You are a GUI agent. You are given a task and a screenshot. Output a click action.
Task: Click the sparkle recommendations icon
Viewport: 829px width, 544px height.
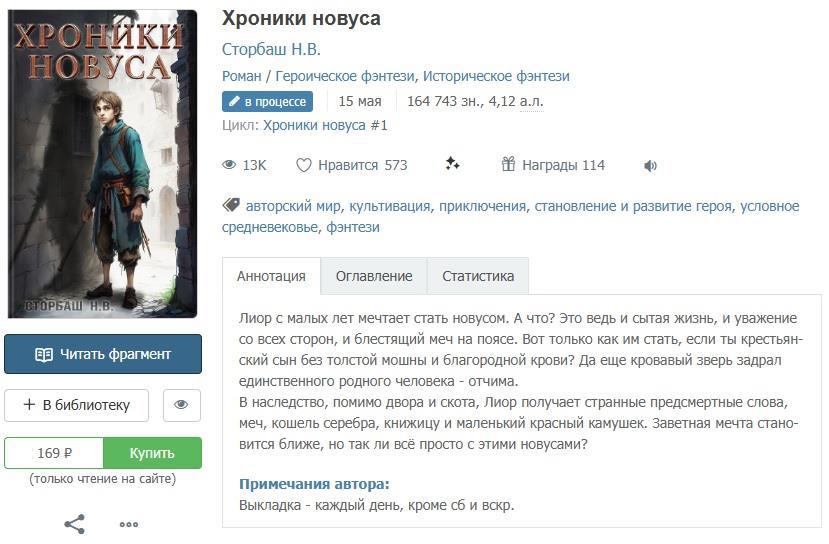coord(452,164)
